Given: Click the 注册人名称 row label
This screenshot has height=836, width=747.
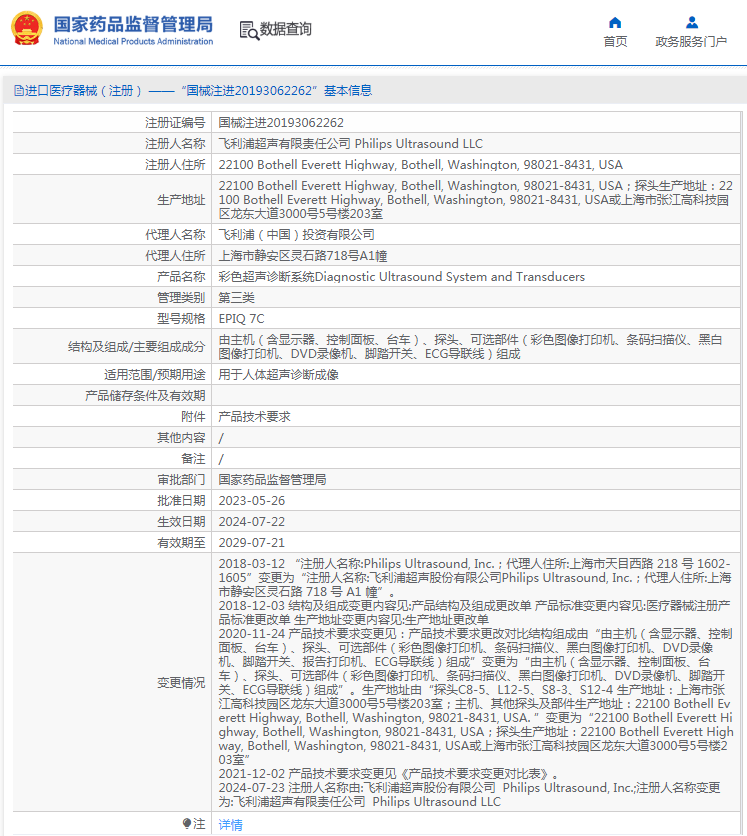Looking at the screenshot, I should coord(175,143).
